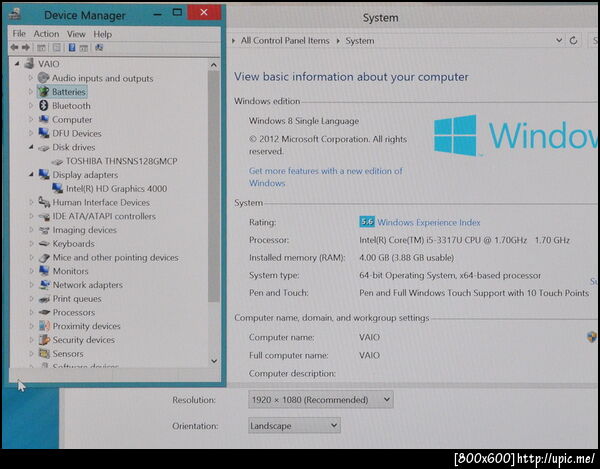The width and height of the screenshot is (600, 469).
Task: Open the address bar history dropdown arrow
Action: point(559,40)
